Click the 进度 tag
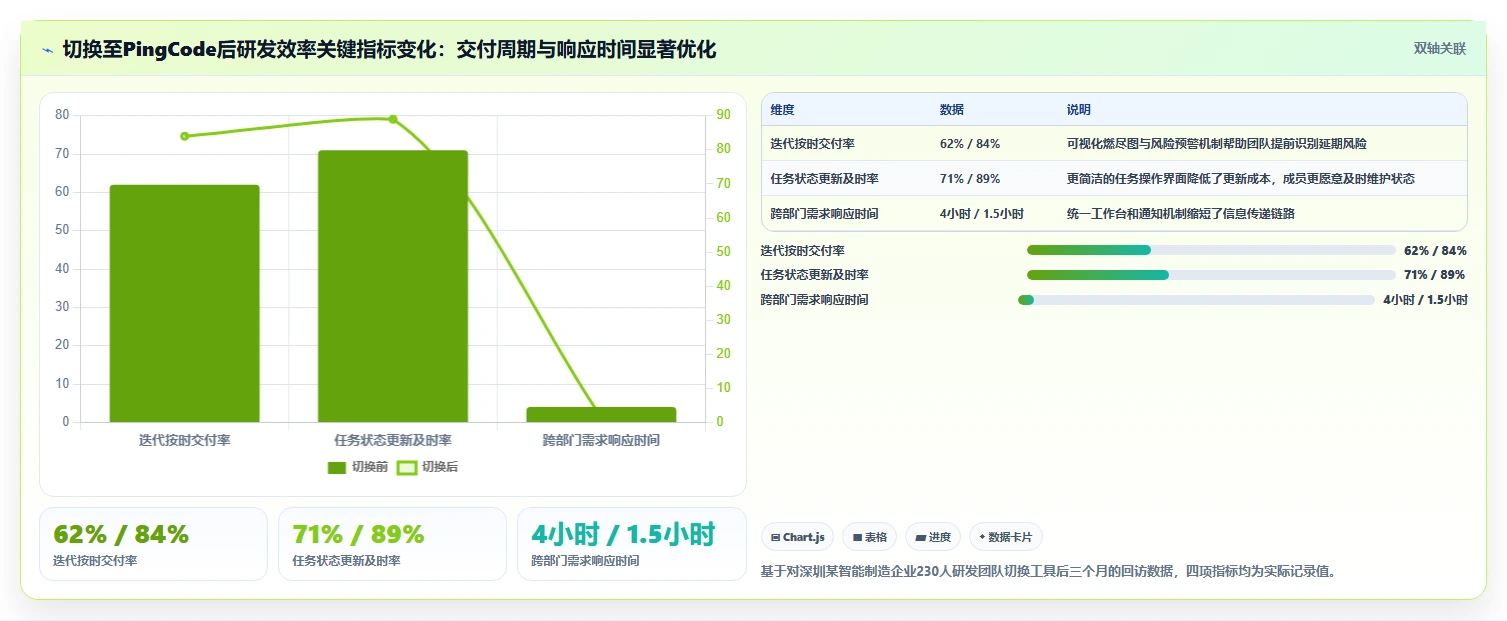 coord(933,537)
